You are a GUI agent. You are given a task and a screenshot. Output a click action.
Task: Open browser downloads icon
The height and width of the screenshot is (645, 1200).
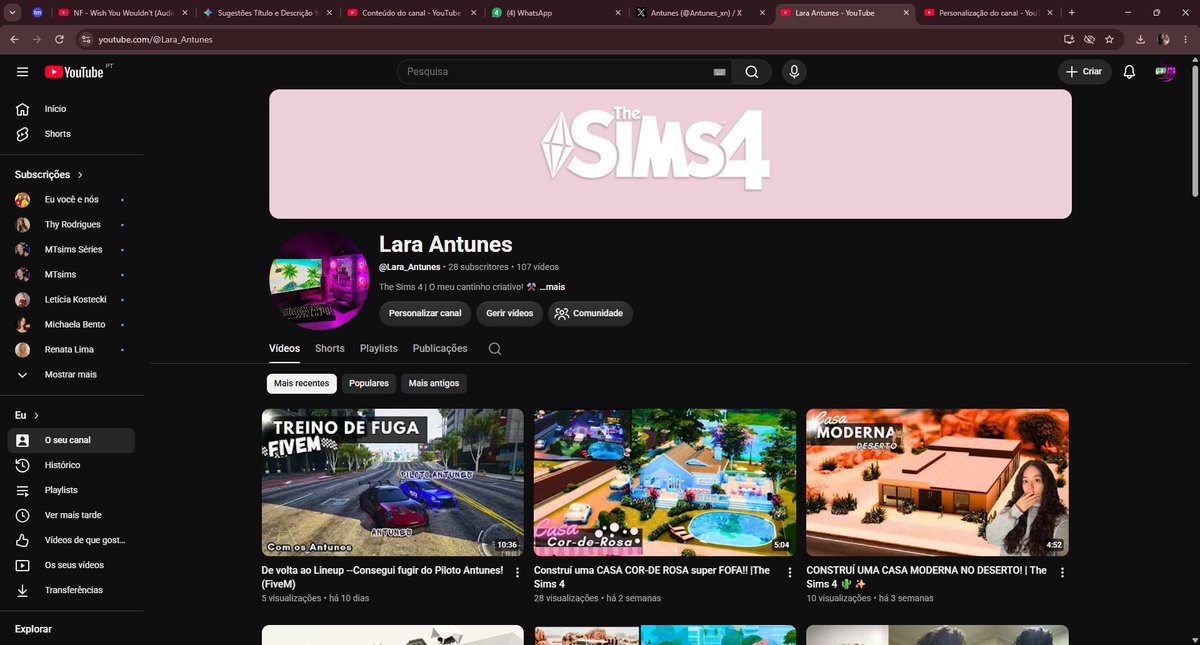[1141, 39]
